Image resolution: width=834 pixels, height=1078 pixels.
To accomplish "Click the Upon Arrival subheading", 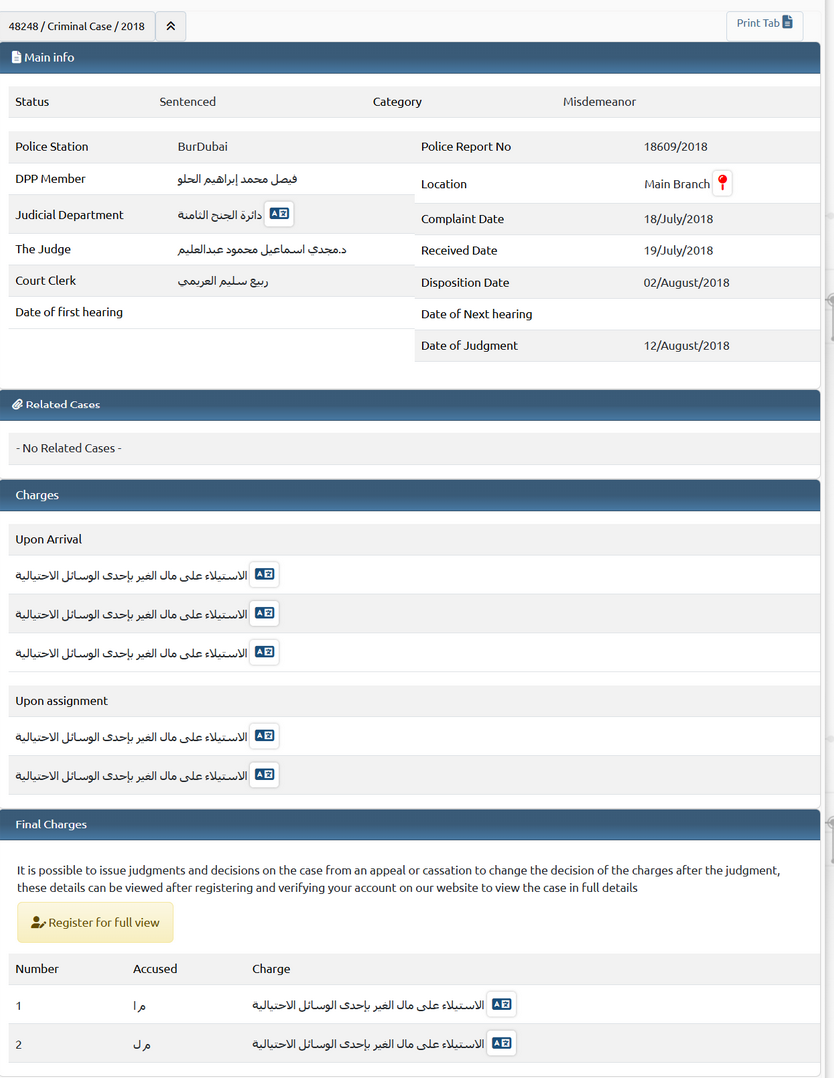I will [48, 540].
